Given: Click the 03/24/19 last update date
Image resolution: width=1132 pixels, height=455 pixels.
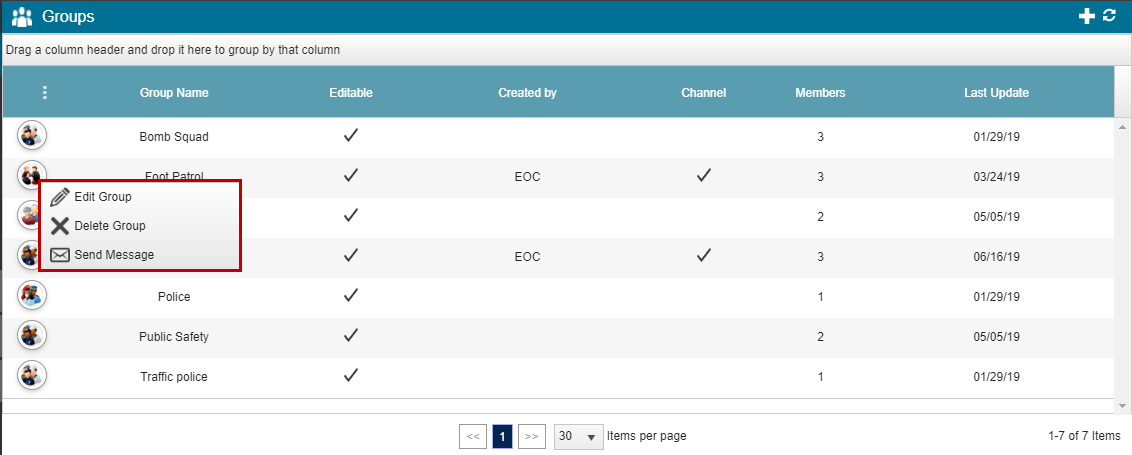Looking at the screenshot, I should pyautogui.click(x=996, y=177).
